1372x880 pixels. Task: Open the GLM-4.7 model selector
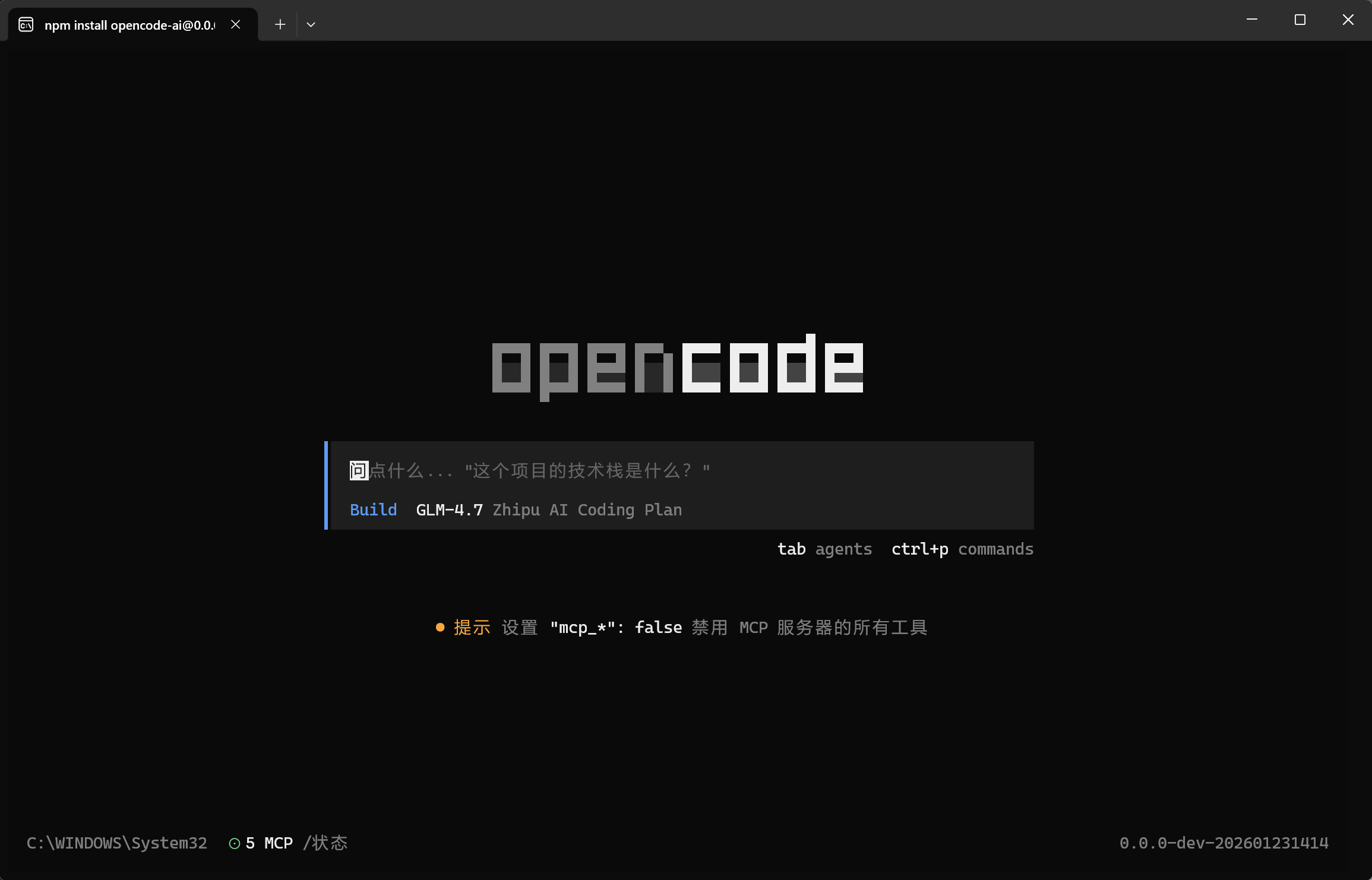(449, 509)
